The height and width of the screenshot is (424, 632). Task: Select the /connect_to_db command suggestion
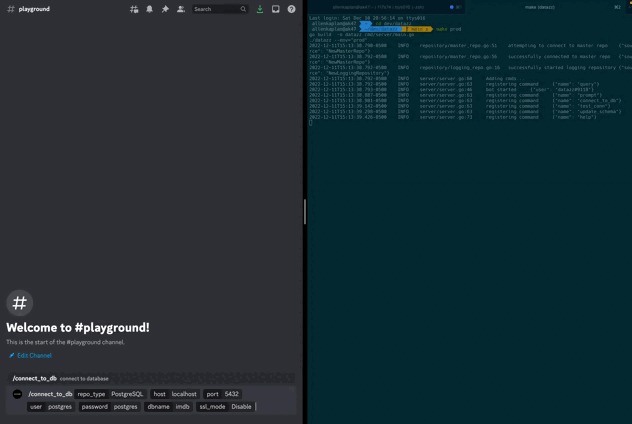coord(152,378)
